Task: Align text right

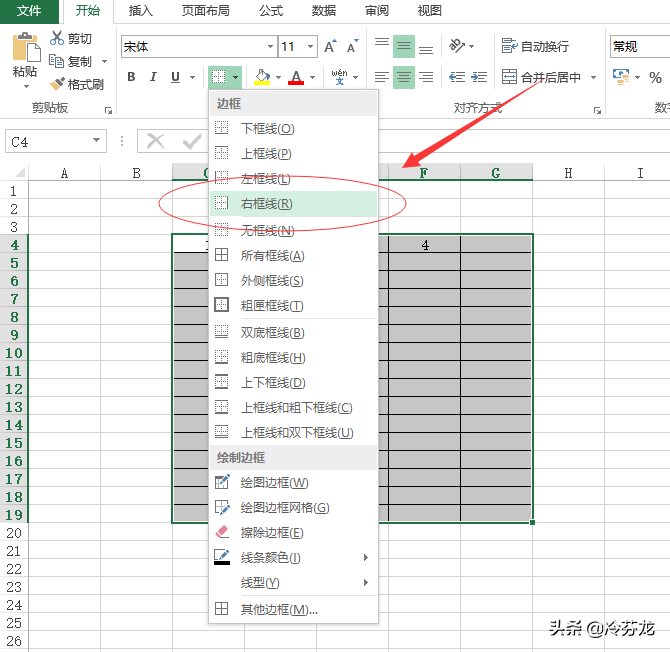Action: (426, 77)
